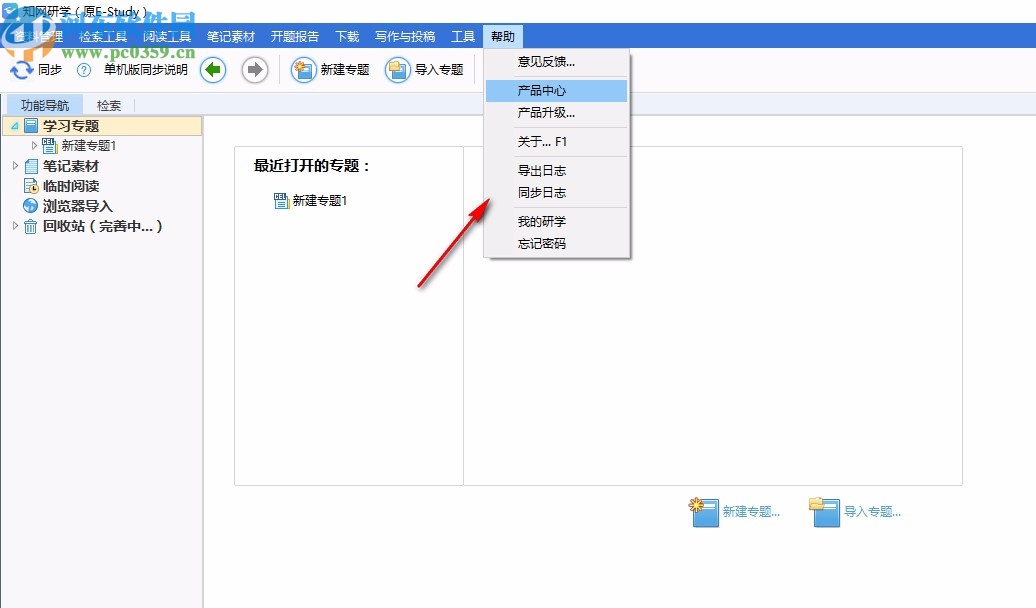
Task: Click the gray forward navigation arrow
Action: coord(255,69)
